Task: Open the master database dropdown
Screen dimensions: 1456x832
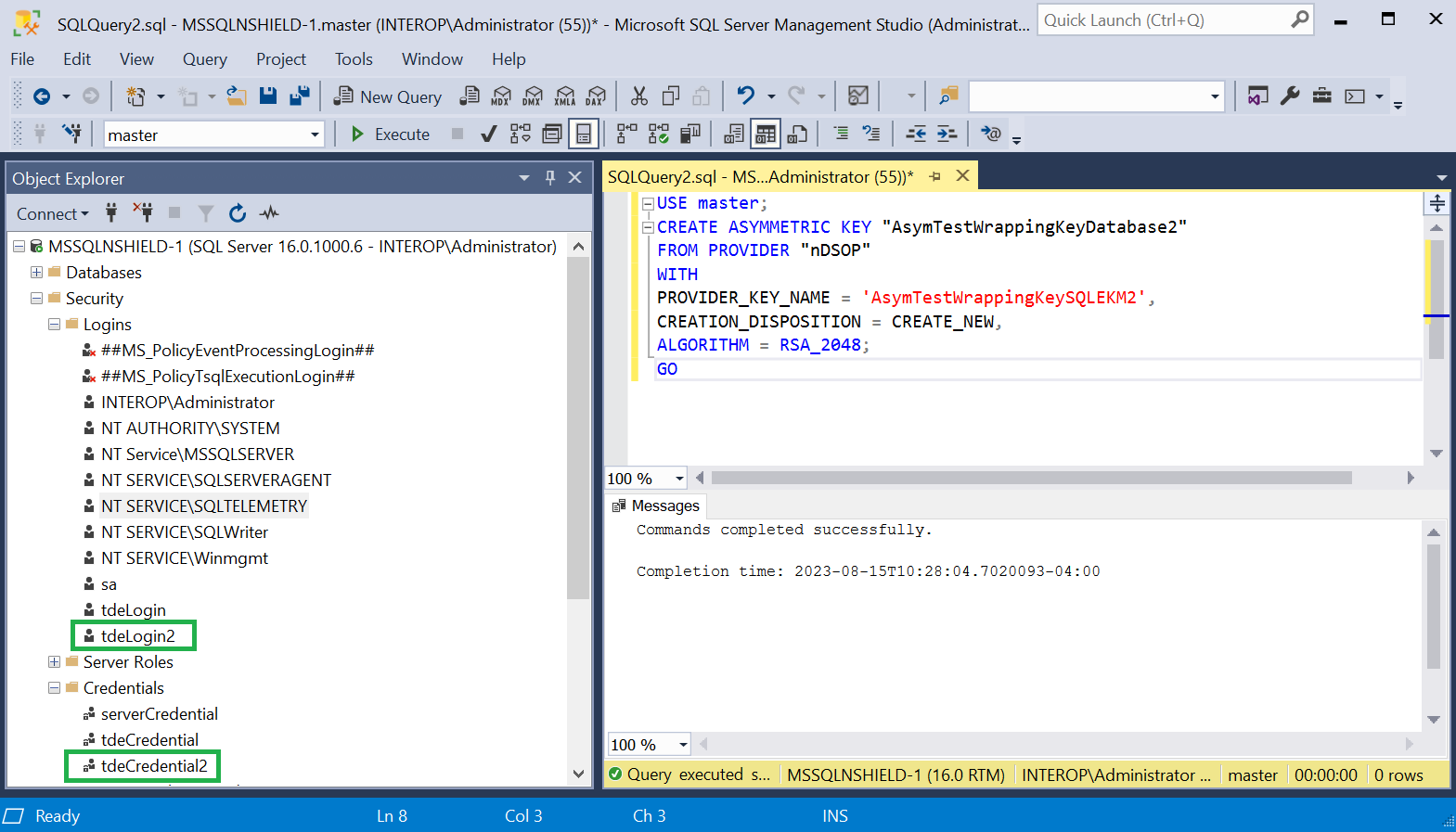Action: pos(315,134)
